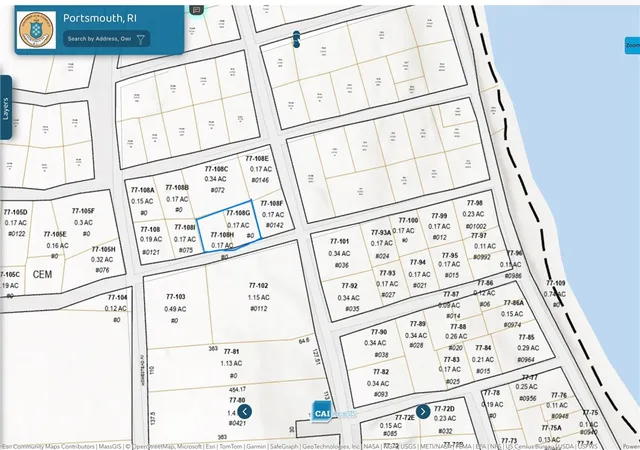Select parcel 77-81 with 1.13 AC
The image size is (640, 450).
(x=231, y=363)
